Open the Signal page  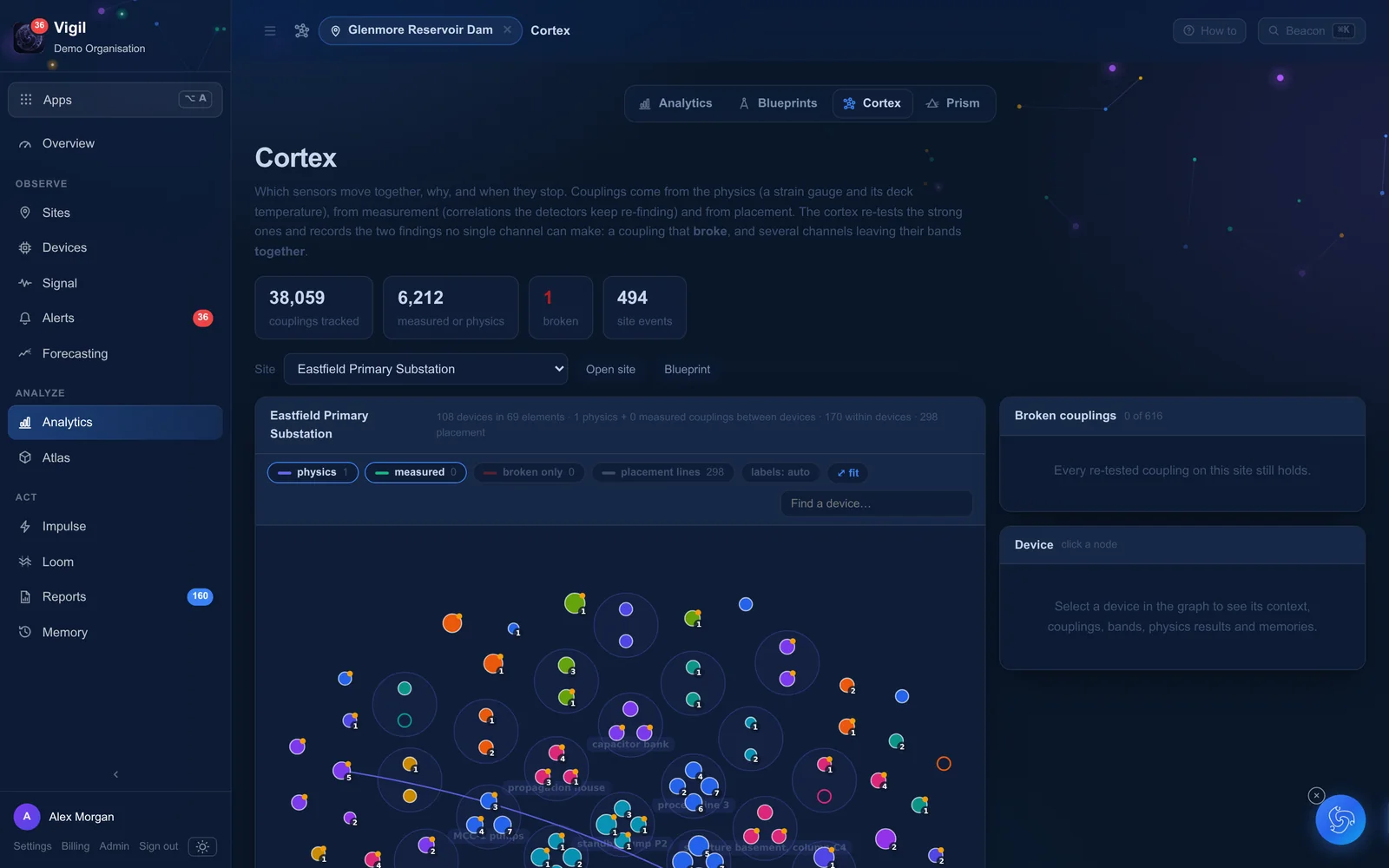coord(115,283)
